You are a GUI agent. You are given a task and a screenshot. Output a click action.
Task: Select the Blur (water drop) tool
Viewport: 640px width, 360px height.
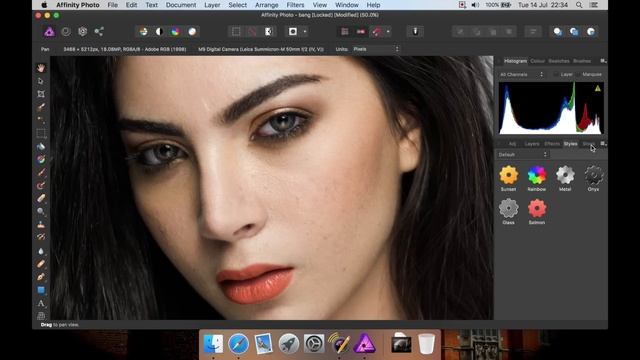[41, 251]
